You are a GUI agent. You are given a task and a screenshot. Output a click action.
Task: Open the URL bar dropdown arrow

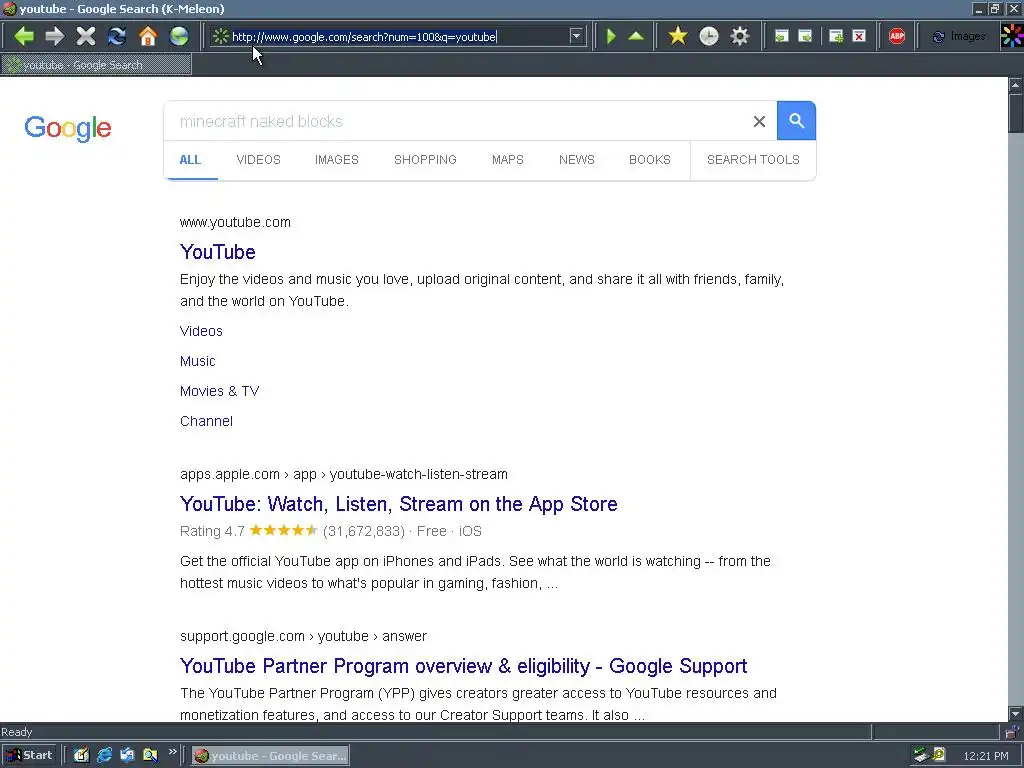[576, 36]
